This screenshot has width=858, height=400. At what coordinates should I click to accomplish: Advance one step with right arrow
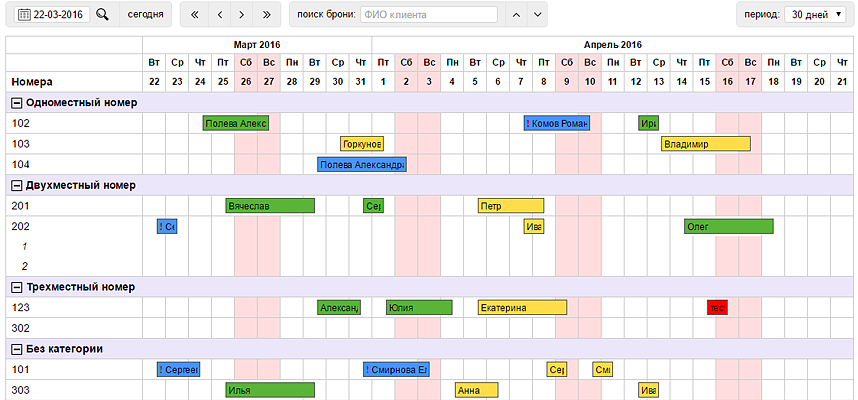tap(242, 15)
